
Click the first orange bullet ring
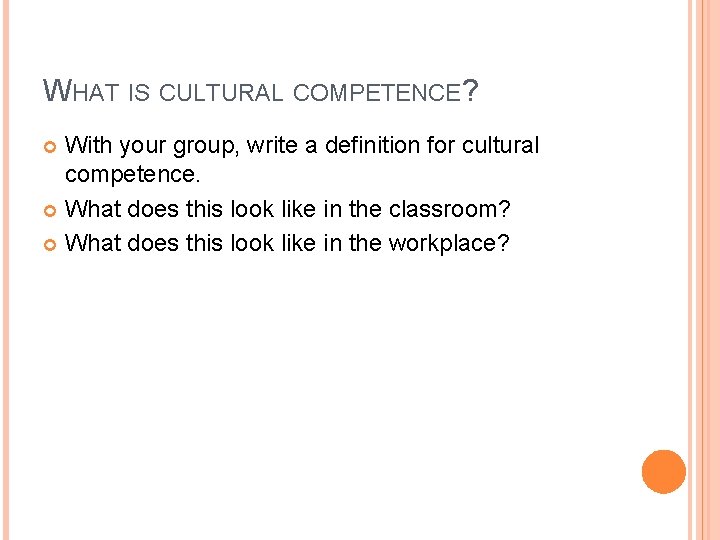click(50, 147)
